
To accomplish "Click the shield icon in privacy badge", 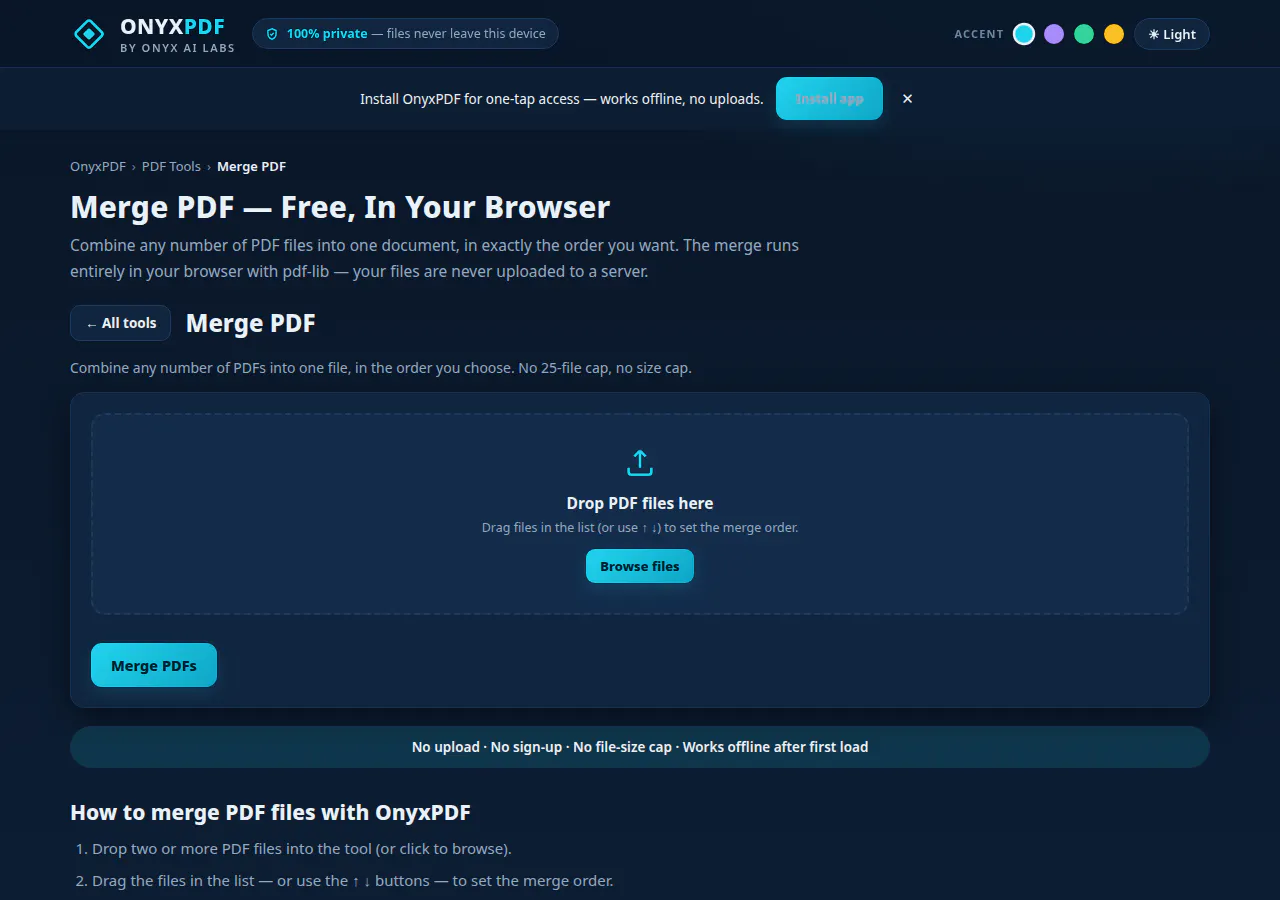I will click(x=272, y=34).
